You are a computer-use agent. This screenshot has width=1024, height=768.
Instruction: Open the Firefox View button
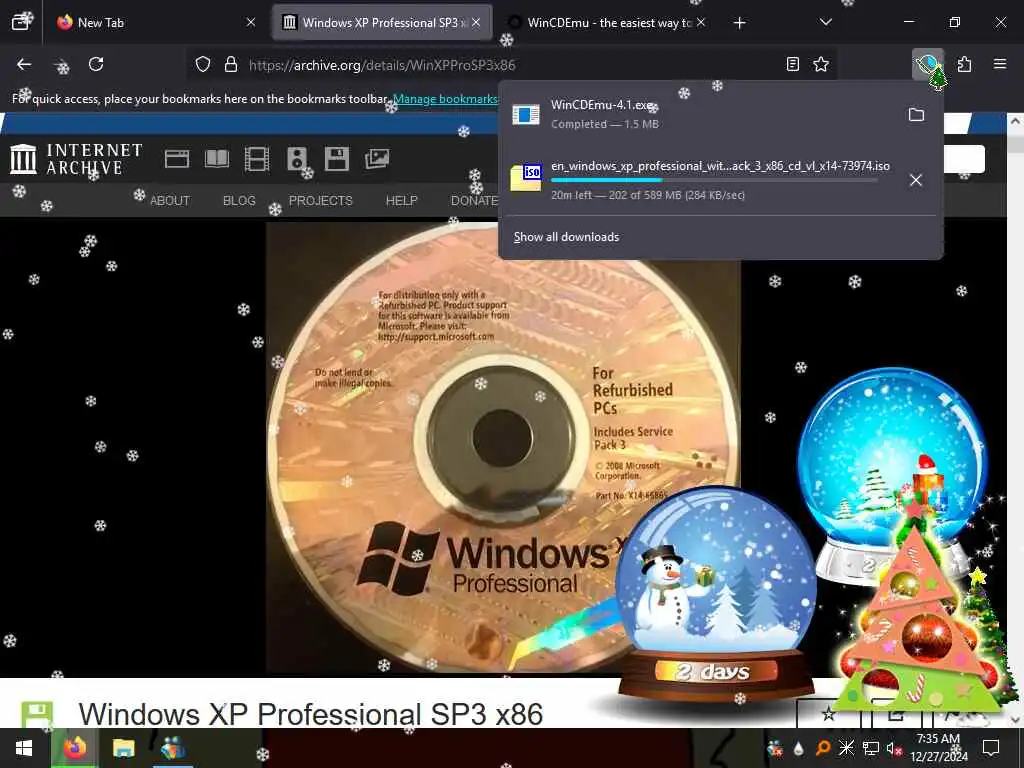click(21, 22)
